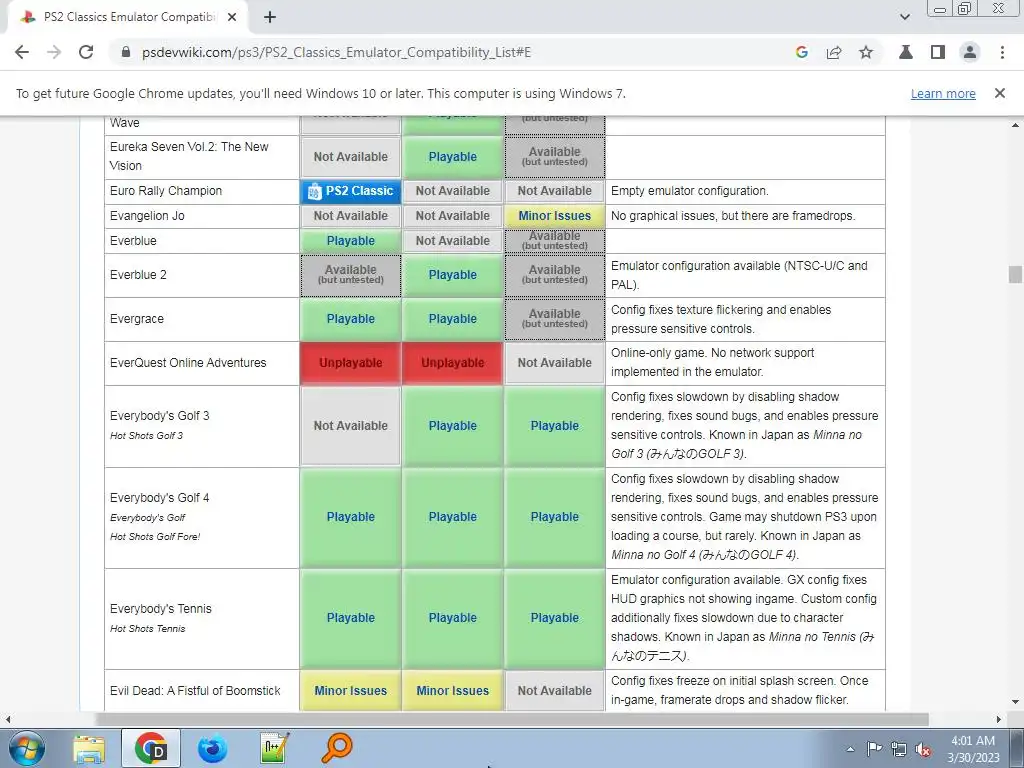The width and height of the screenshot is (1024, 768).
Task: Click the horizontal scrollbar thumb
Action: (x=513, y=719)
